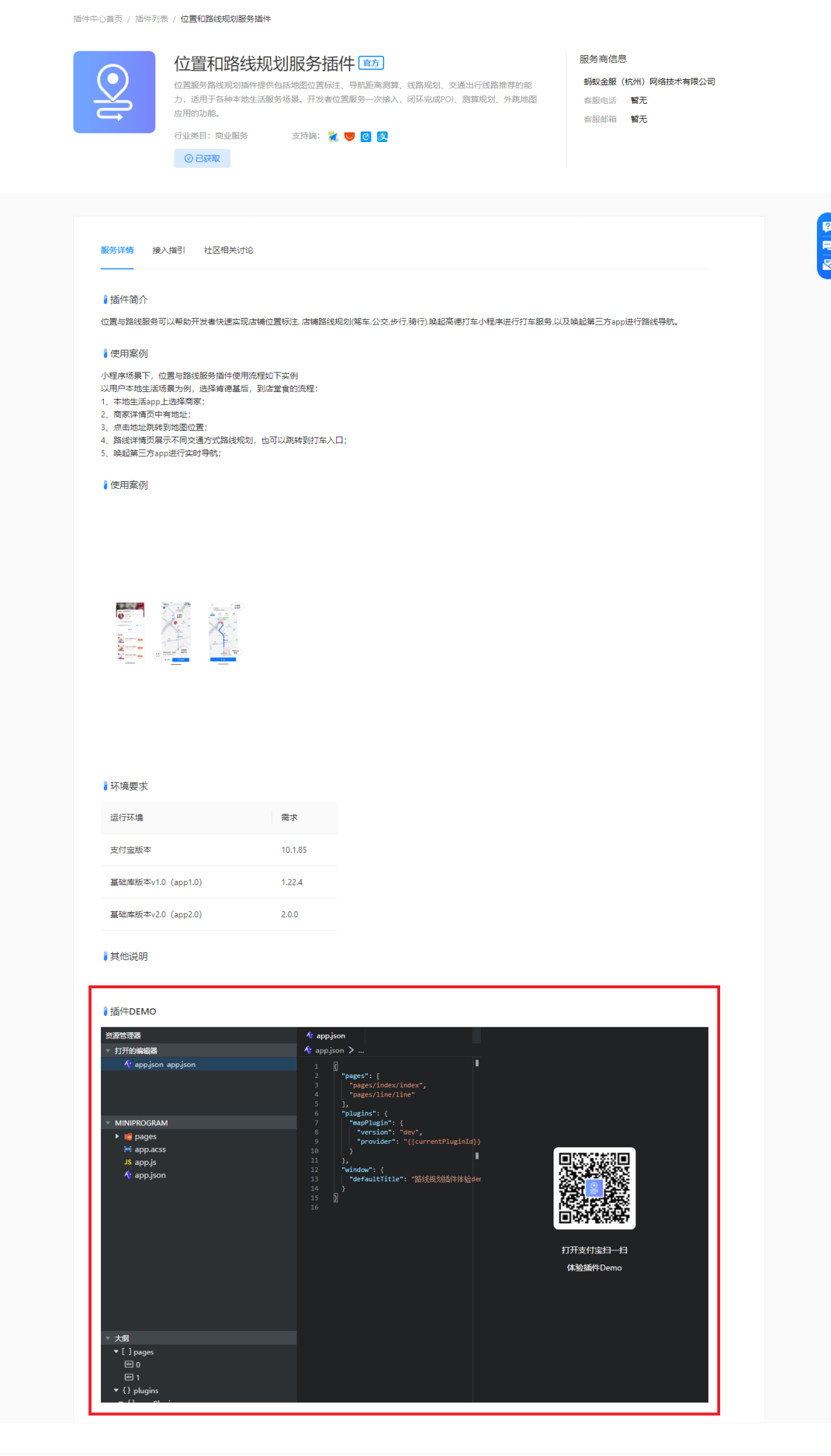Click the icon beside app.json in MINIPROGRAM
Image resolution: width=831 pixels, height=1456 pixels.
coord(128,1175)
